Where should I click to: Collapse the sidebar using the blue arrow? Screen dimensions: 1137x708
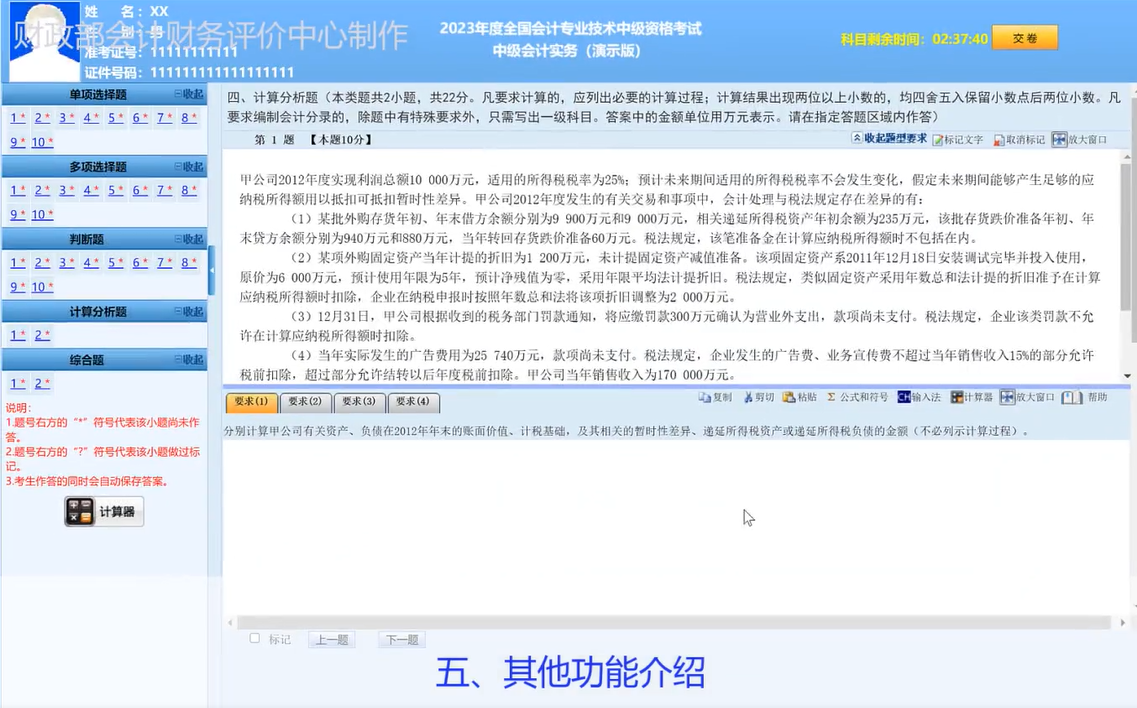[x=212, y=271]
